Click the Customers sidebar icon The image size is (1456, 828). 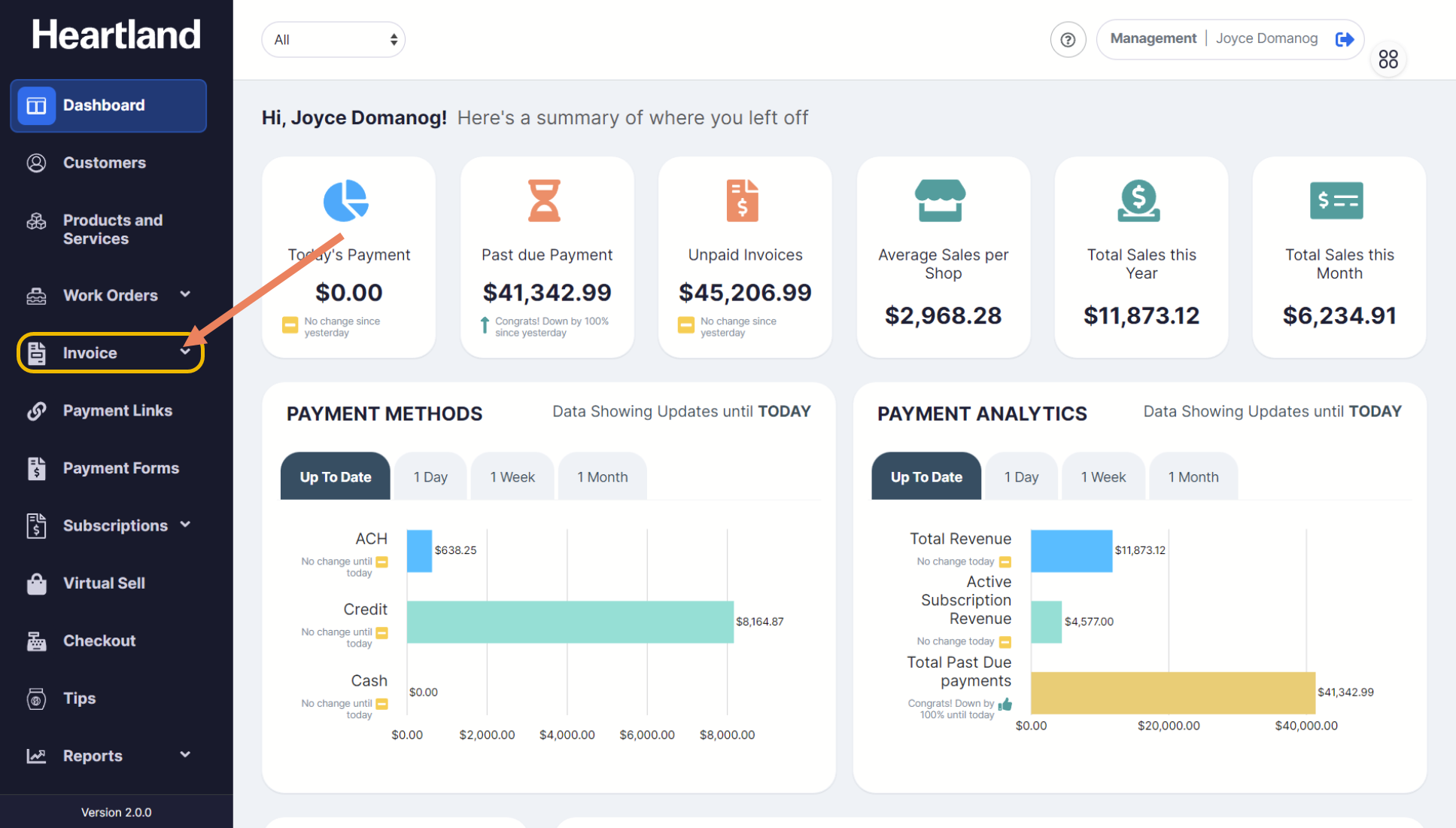(x=36, y=163)
